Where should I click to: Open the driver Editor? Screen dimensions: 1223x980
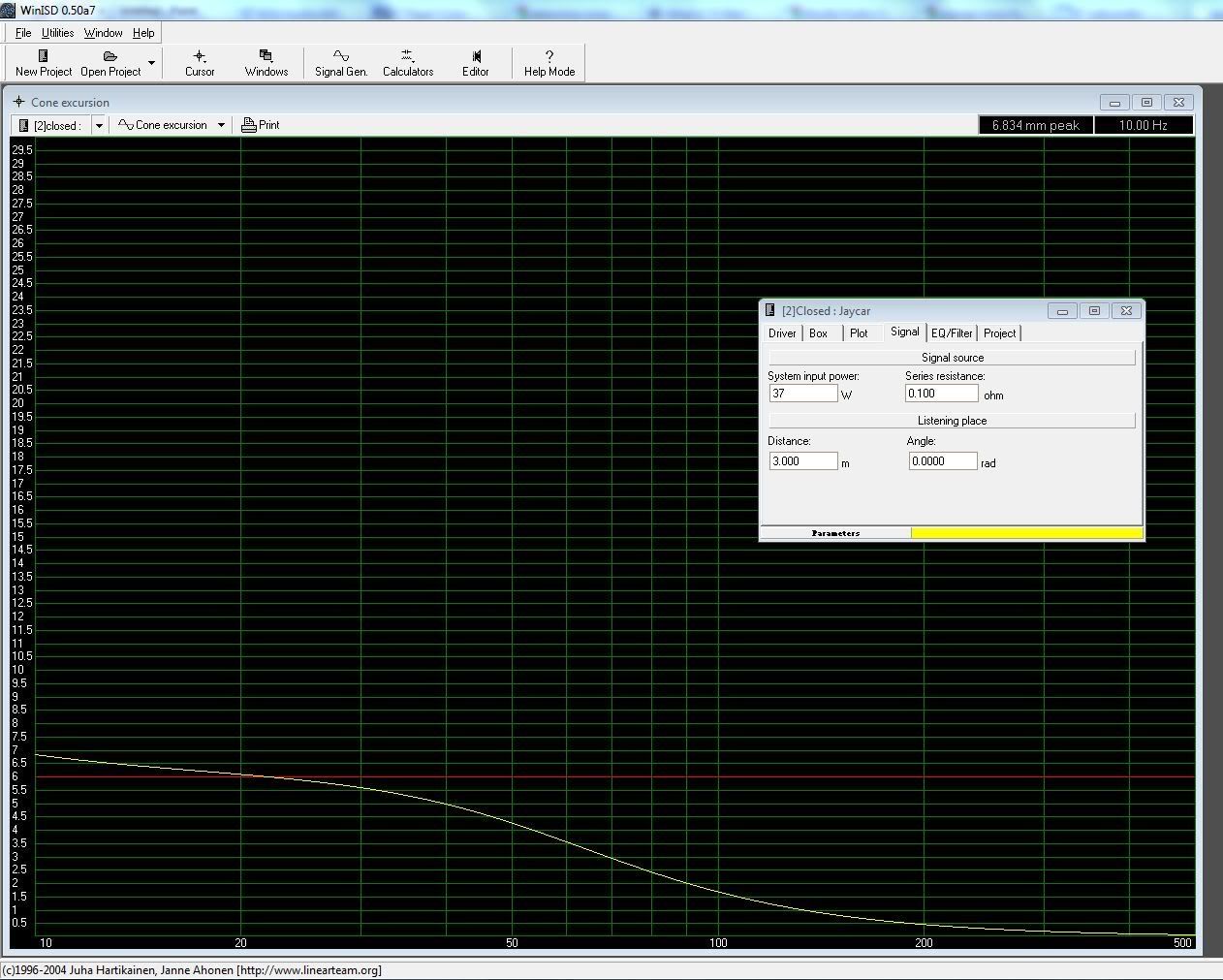coord(476,63)
